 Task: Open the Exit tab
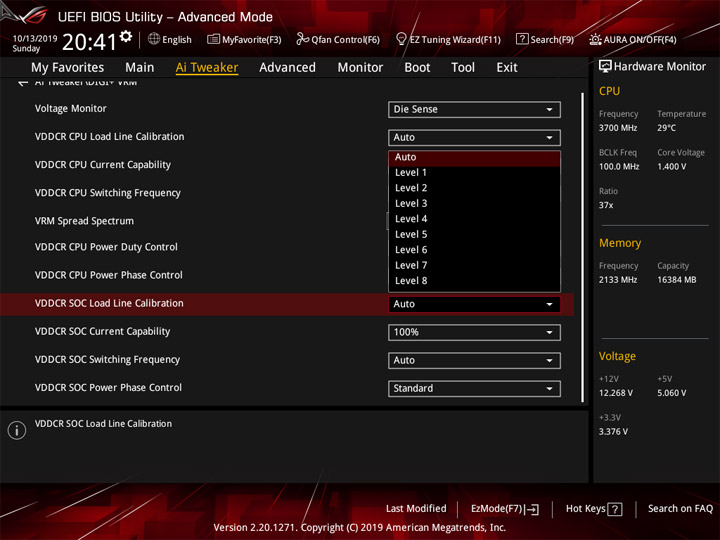(507, 68)
